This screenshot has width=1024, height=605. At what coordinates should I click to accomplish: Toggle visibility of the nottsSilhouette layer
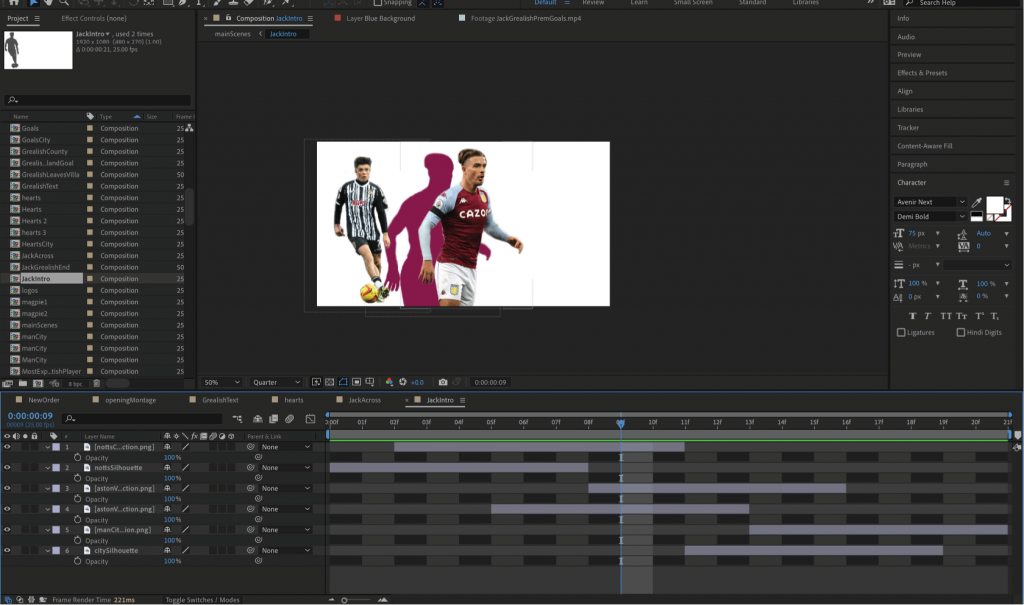(6, 467)
